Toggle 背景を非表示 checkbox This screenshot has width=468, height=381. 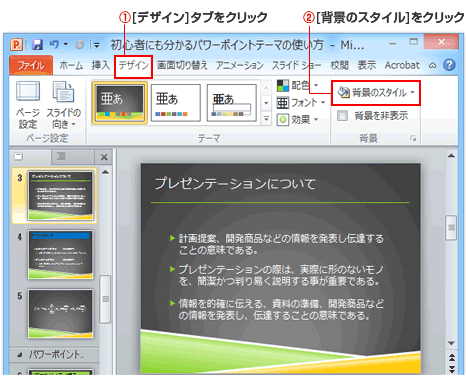pyautogui.click(x=342, y=115)
